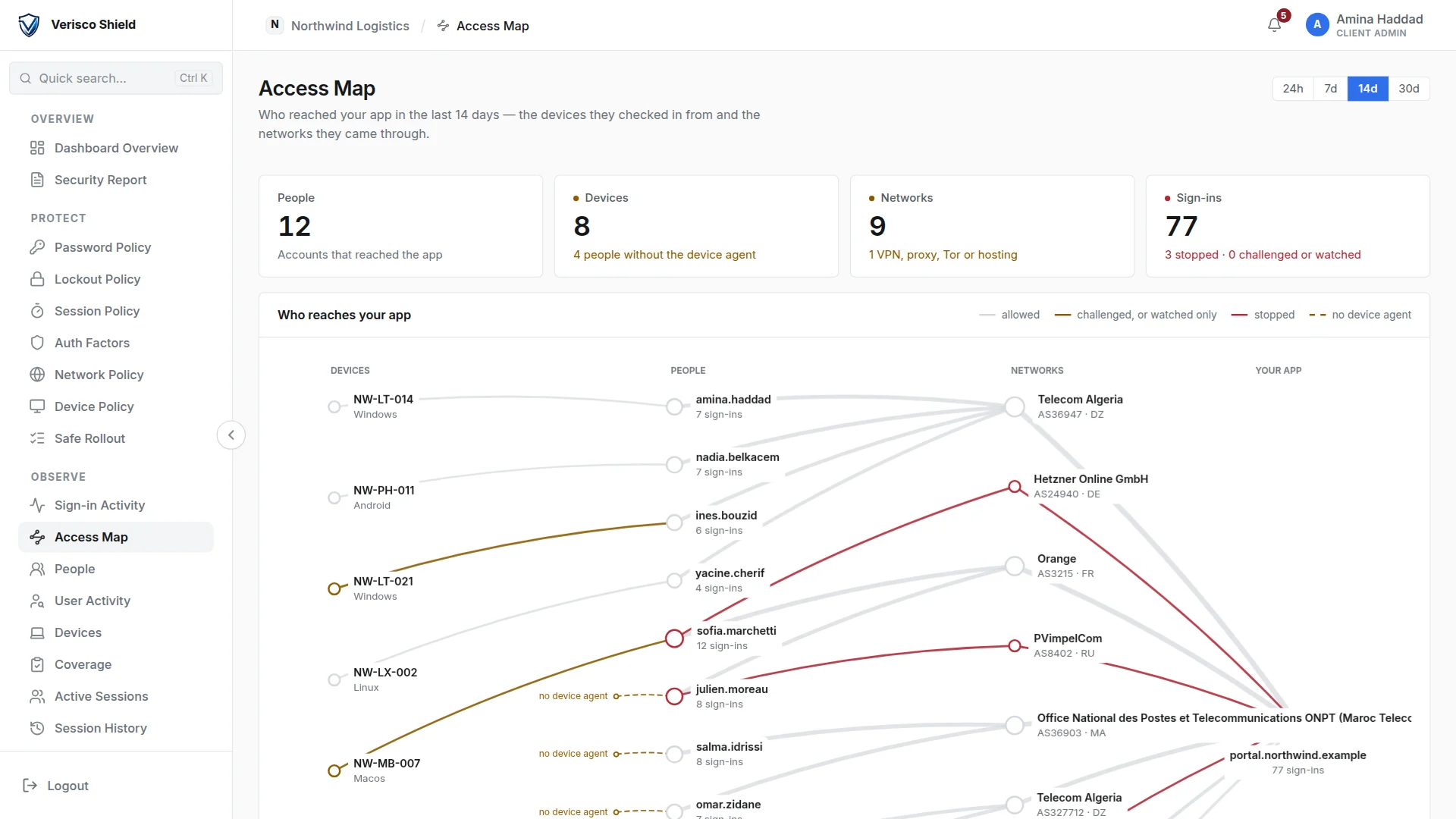1456x819 pixels.
Task: Click Northwind Logistics breadcrumb
Action: [x=338, y=26]
